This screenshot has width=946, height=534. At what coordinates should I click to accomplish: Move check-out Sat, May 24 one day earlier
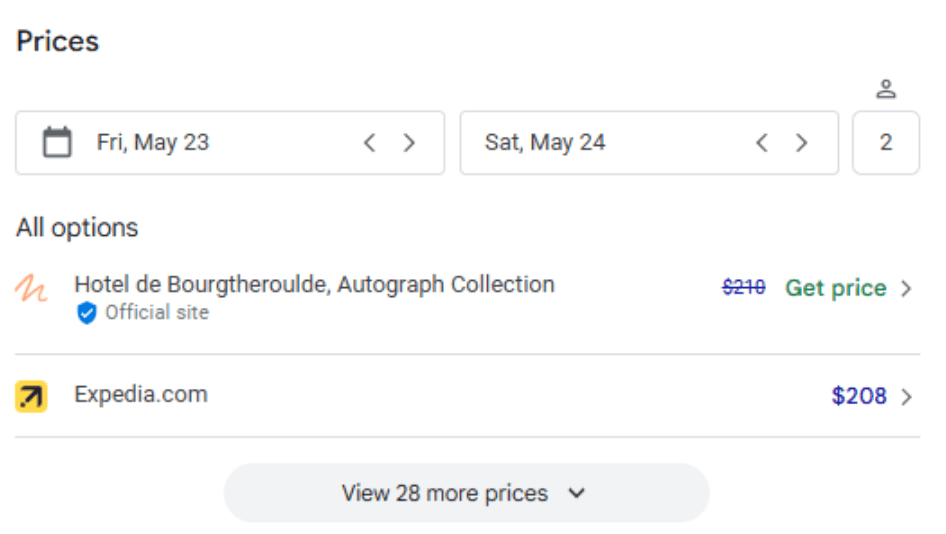pos(762,143)
